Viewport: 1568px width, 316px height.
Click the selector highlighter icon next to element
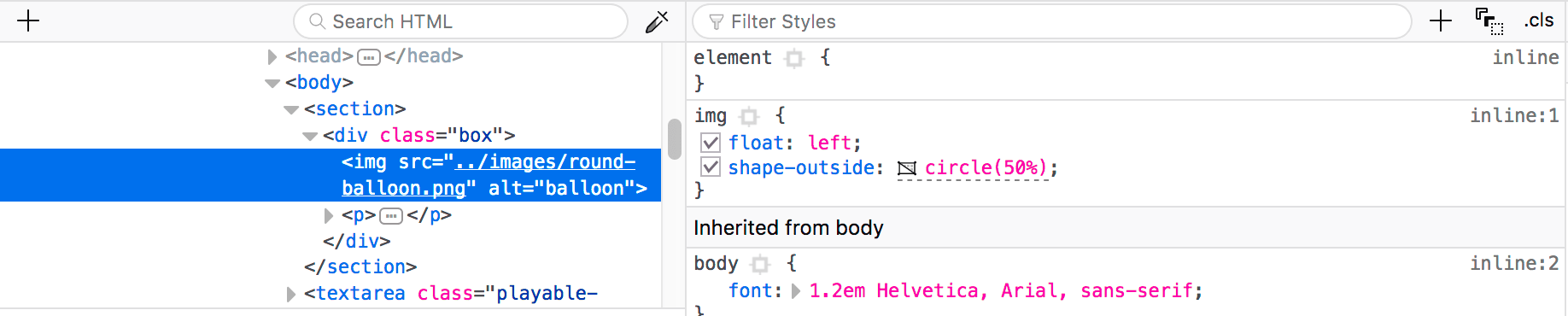coord(794,58)
